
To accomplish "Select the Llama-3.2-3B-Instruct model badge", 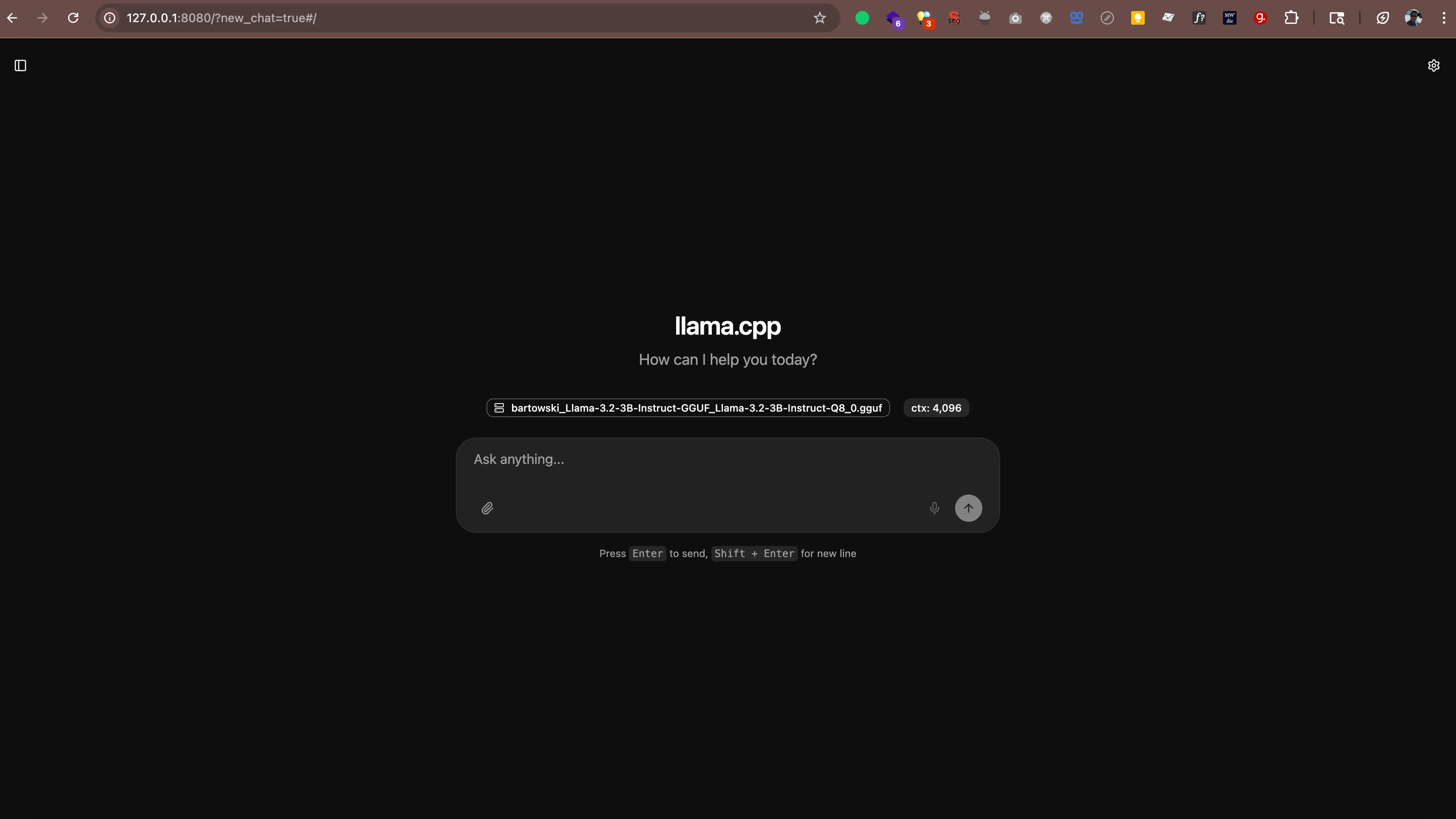I will point(688,408).
